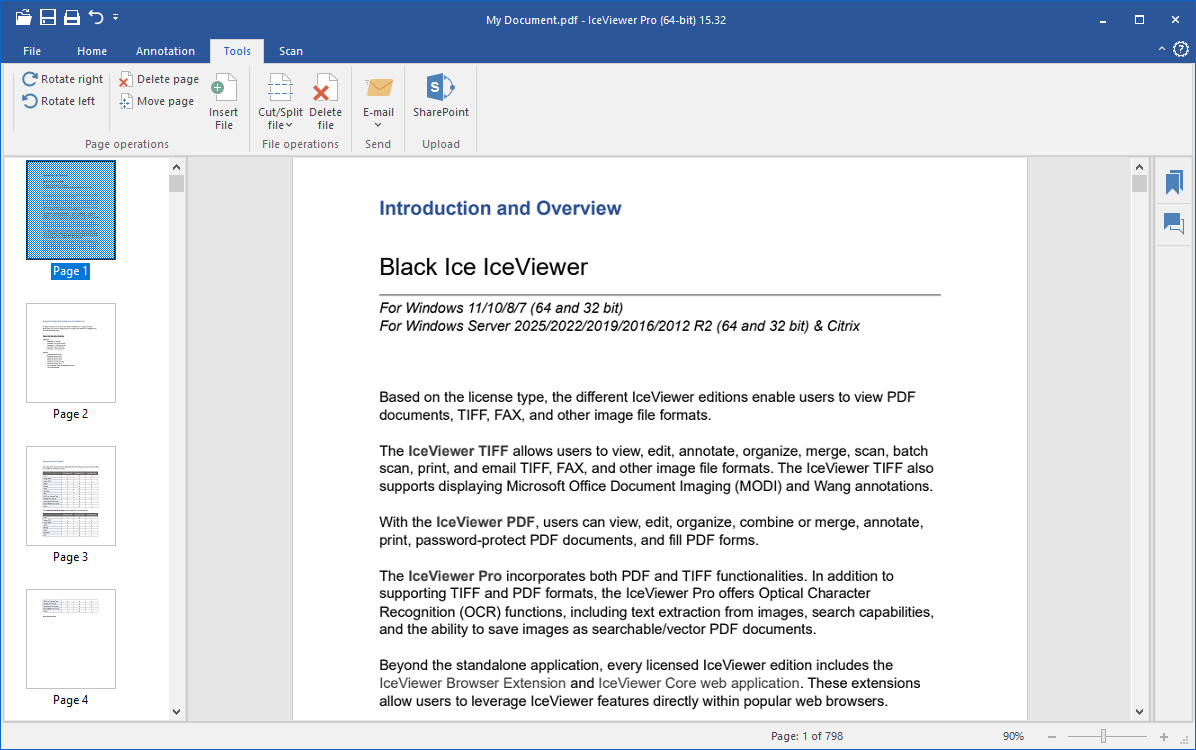This screenshot has width=1196, height=750.
Task: Click the SharePoint upload button
Action: pos(441,96)
